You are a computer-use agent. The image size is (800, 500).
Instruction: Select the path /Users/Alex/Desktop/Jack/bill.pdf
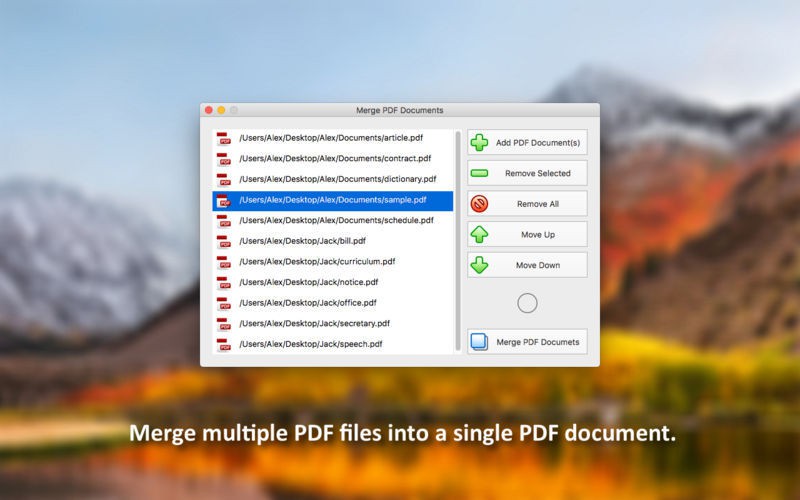pos(303,241)
